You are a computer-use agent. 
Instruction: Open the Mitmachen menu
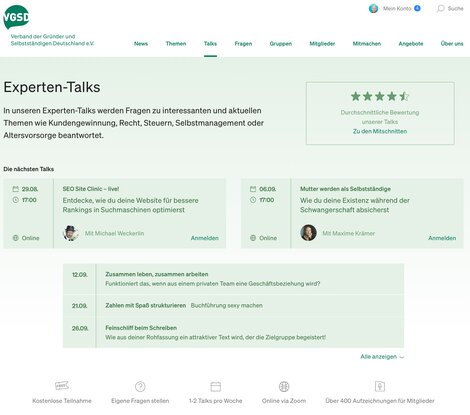coord(367,44)
